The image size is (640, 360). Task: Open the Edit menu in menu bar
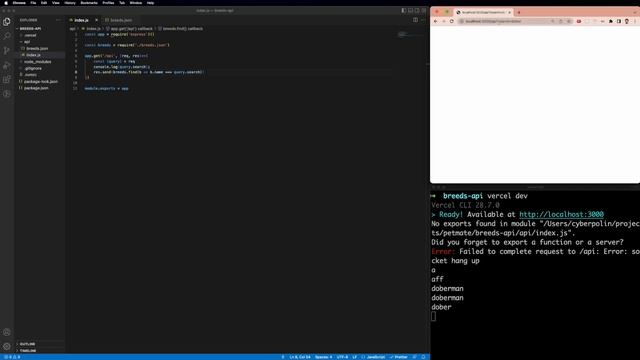click(44, 3)
